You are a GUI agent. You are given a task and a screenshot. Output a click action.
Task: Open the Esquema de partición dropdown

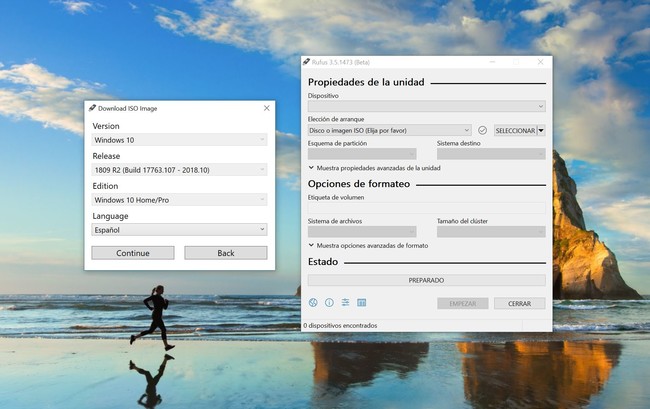[x=362, y=154]
